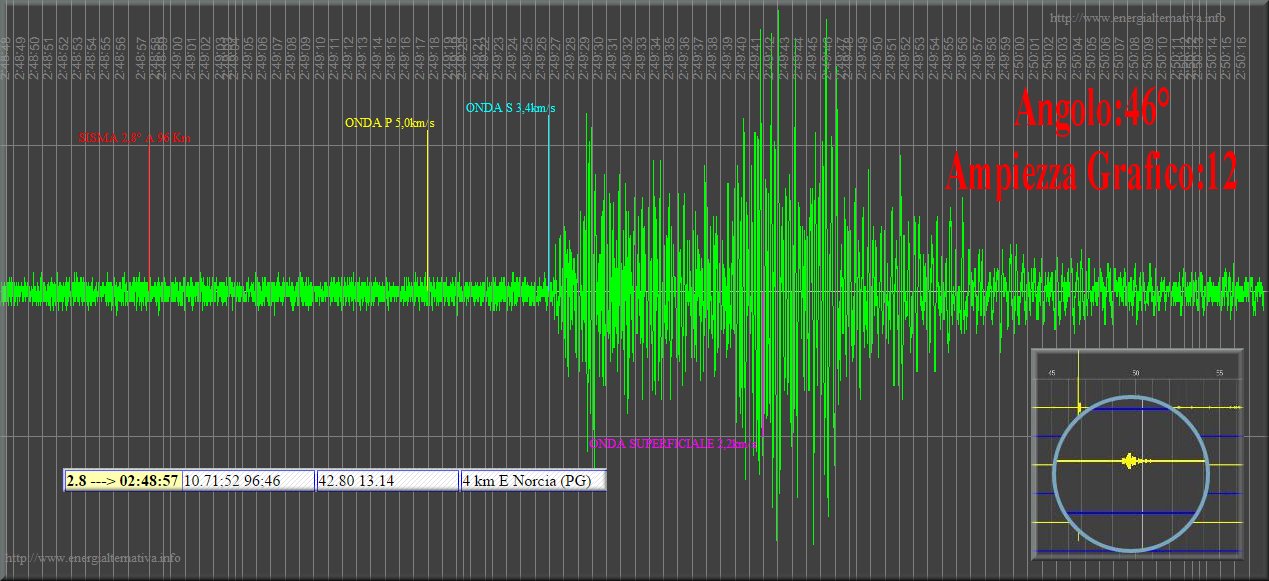This screenshot has height=581, width=1269.
Task: Click the '10.71:52 96:46' table cell
Action: point(248,481)
